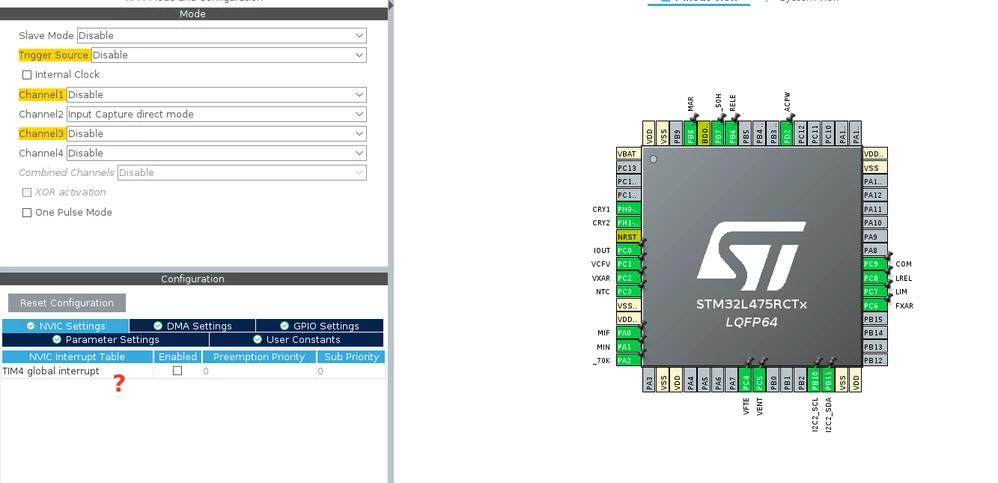998x483 pixels.
Task: Click the NVIC Interrupt Table column header
Action: pyautogui.click(x=77, y=357)
